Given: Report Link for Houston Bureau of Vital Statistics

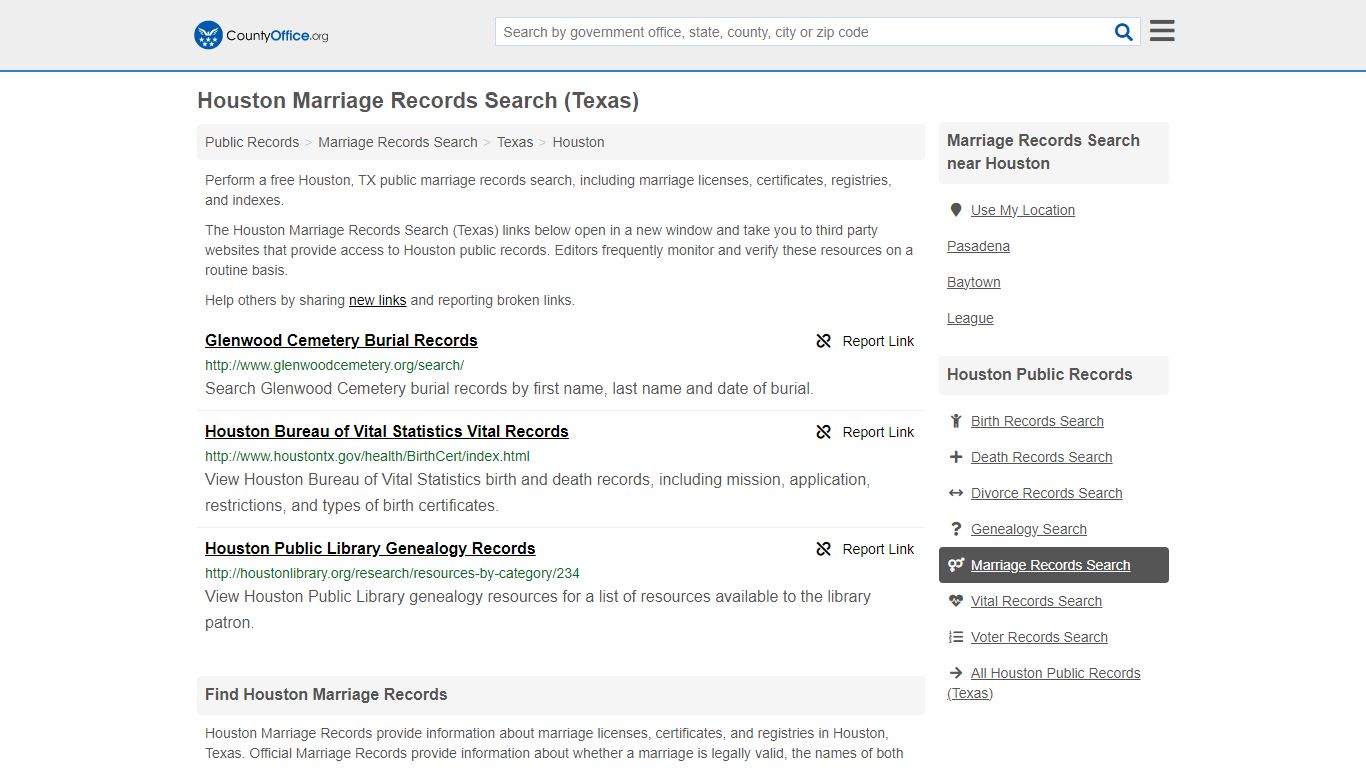Looking at the screenshot, I should 865,432.
